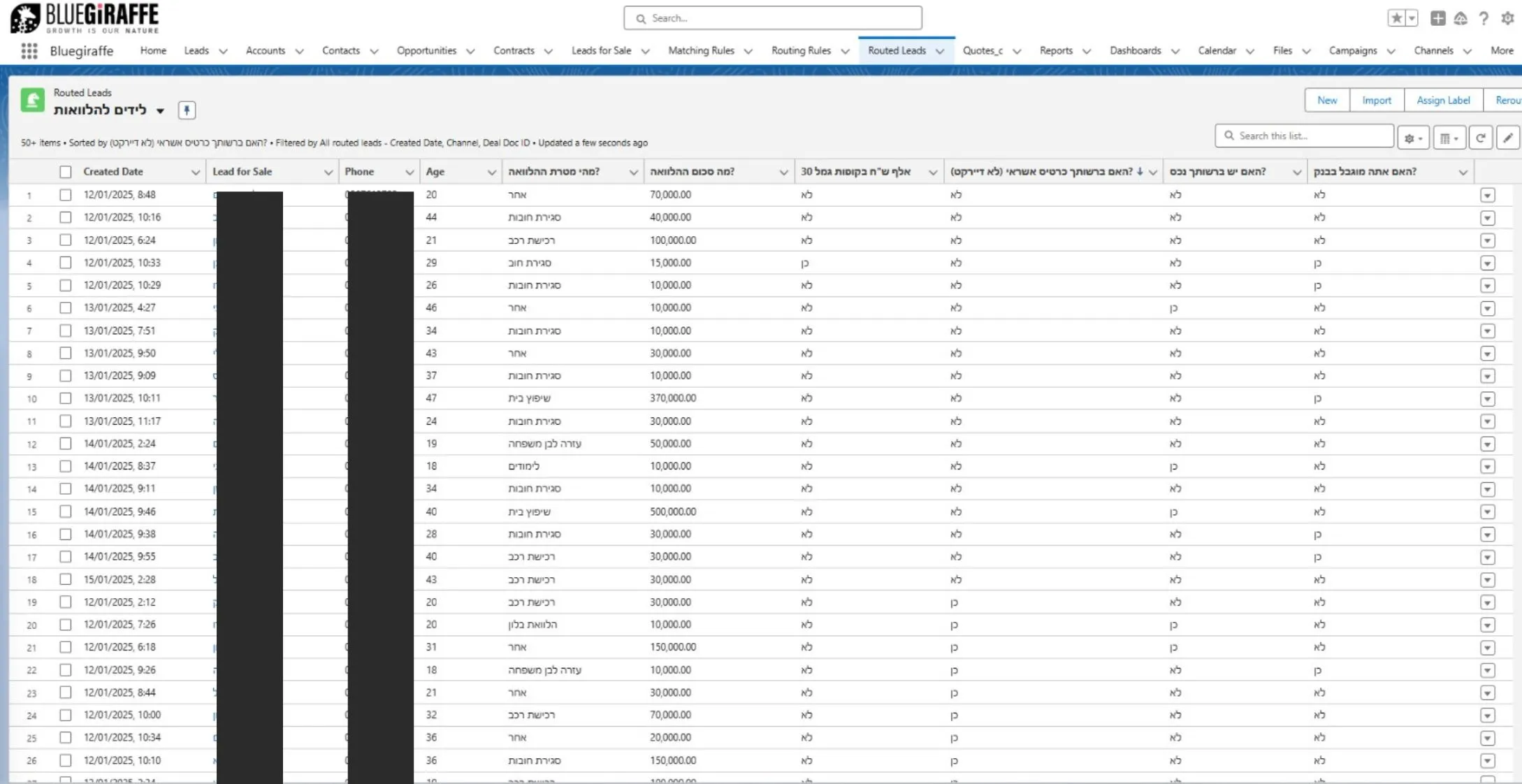
Task: Select the checkbox for row 1
Action: (x=66, y=195)
